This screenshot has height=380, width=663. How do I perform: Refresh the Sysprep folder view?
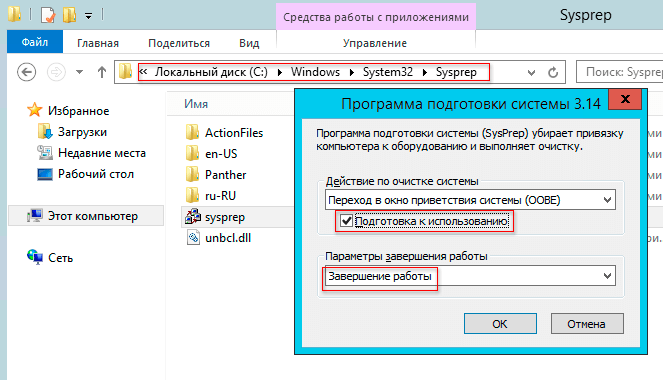pos(553,73)
